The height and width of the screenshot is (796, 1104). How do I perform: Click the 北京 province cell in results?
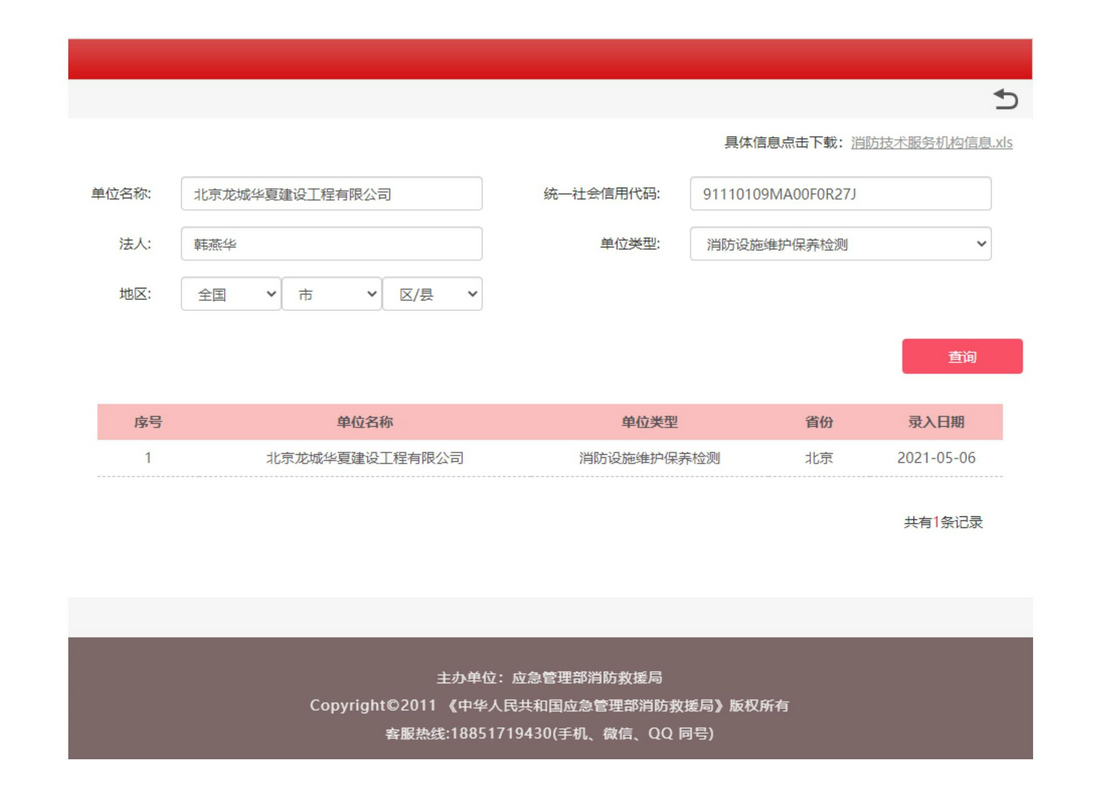(819, 458)
